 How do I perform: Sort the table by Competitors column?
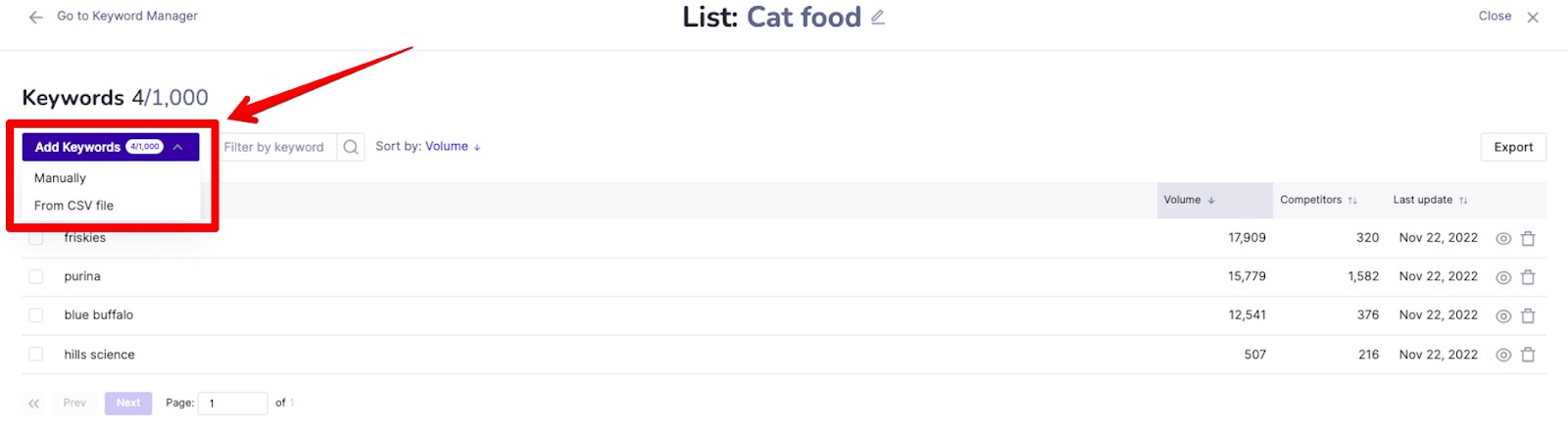pos(1318,200)
